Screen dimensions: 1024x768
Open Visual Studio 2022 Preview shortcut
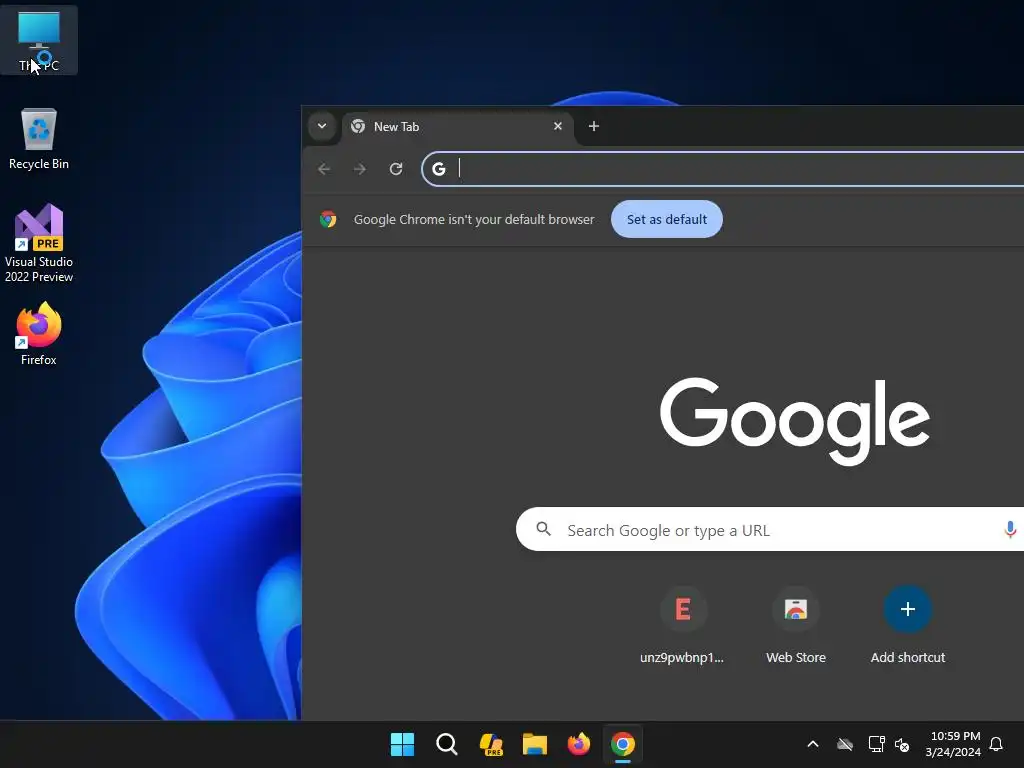click(x=39, y=243)
